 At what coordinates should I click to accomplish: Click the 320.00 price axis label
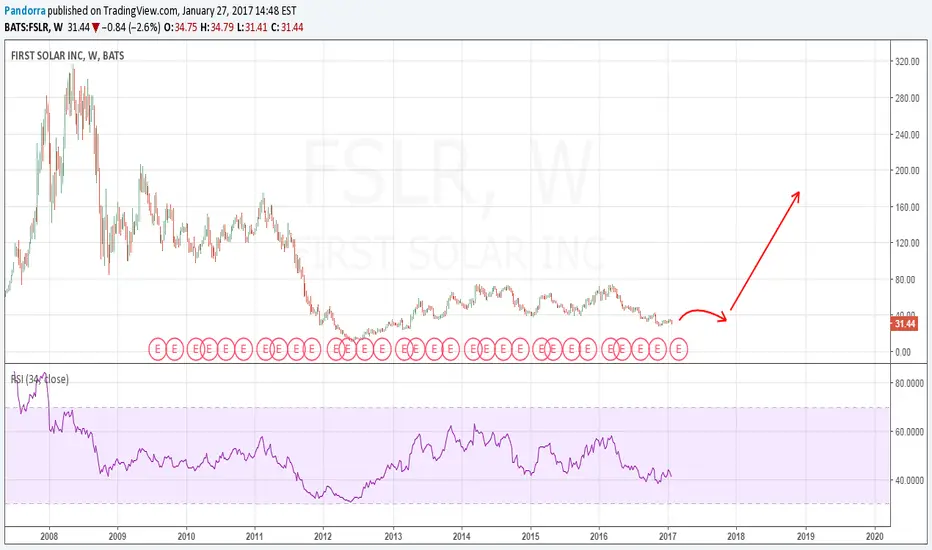click(907, 62)
